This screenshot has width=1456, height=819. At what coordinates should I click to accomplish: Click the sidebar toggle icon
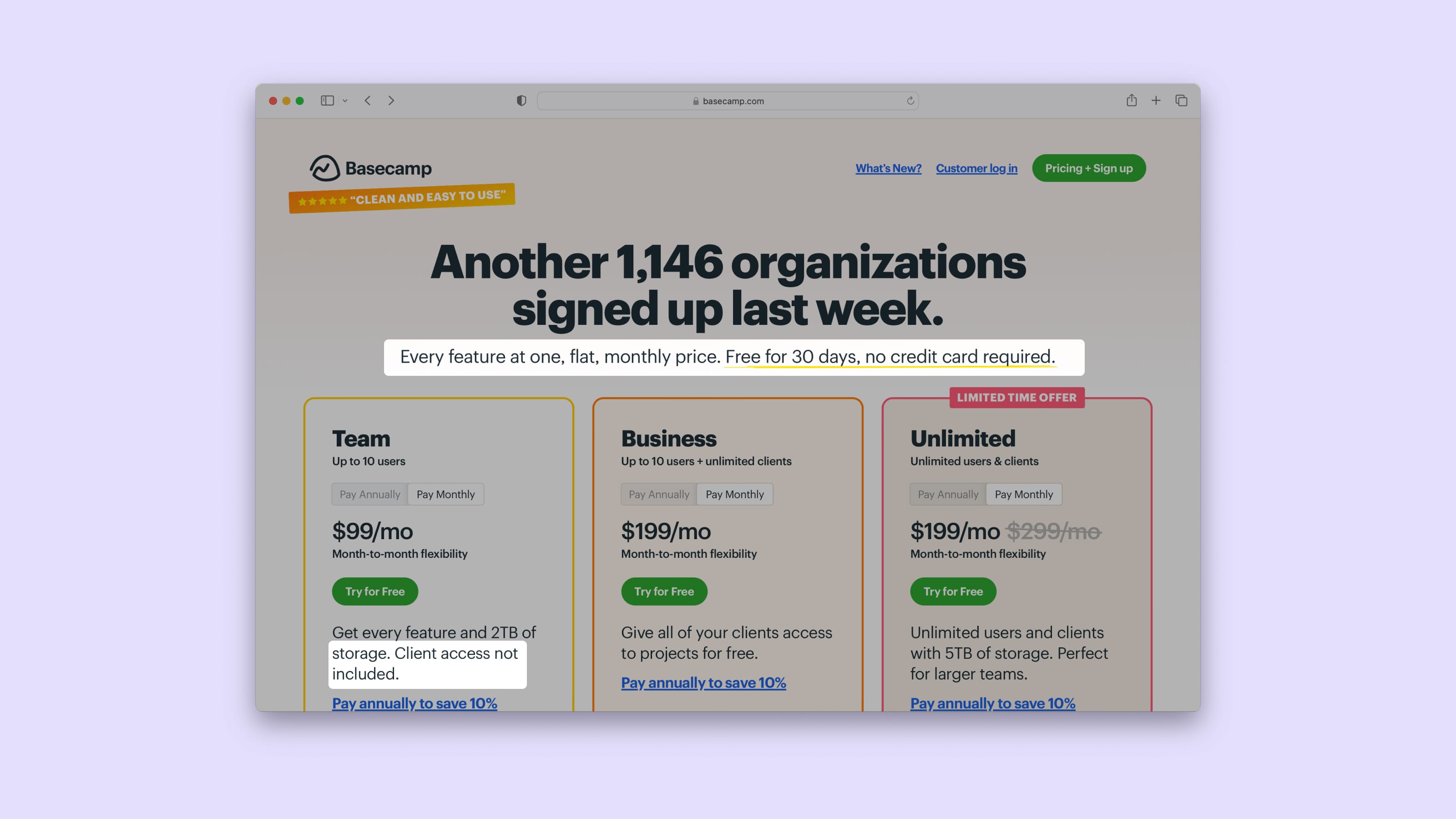[330, 99]
